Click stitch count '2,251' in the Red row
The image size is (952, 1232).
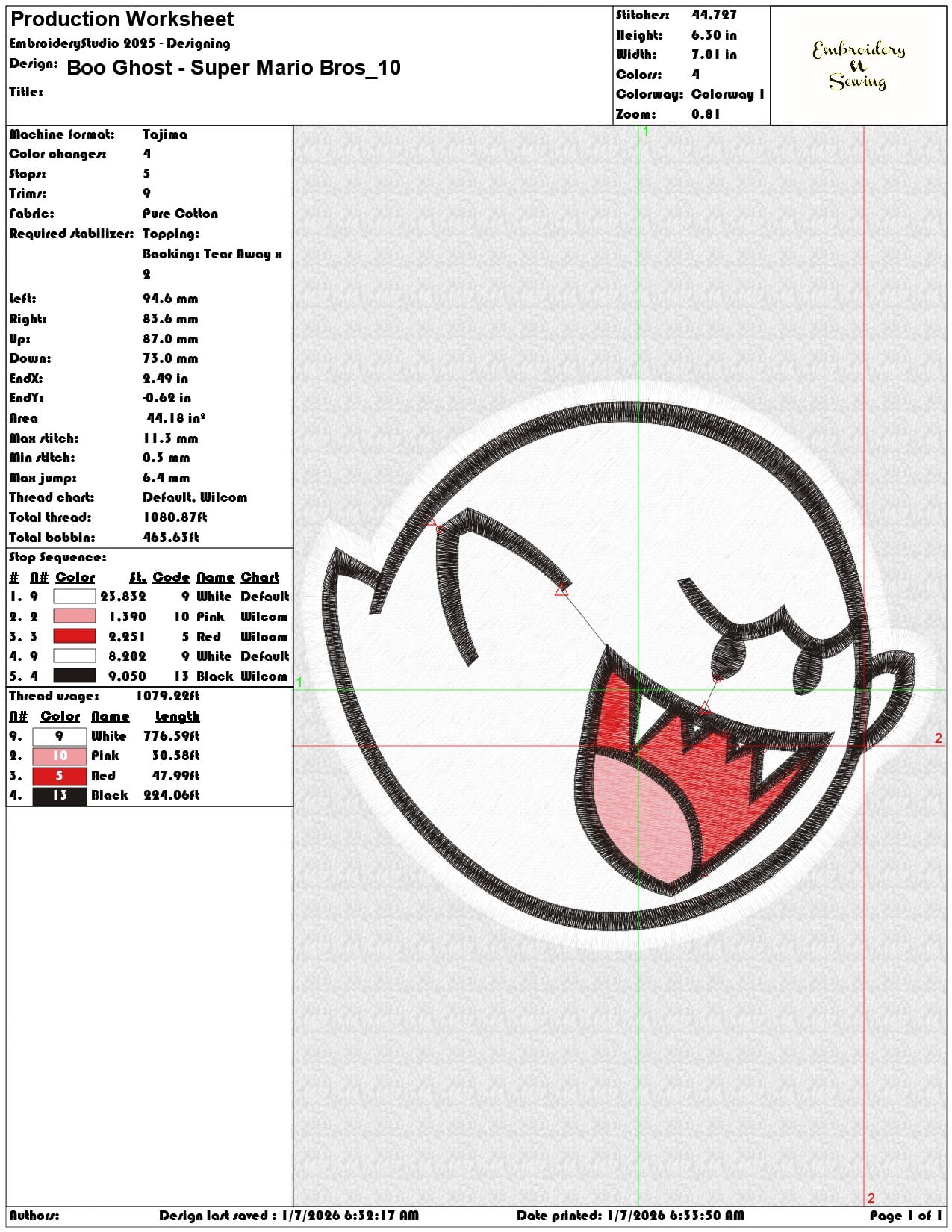127,637
